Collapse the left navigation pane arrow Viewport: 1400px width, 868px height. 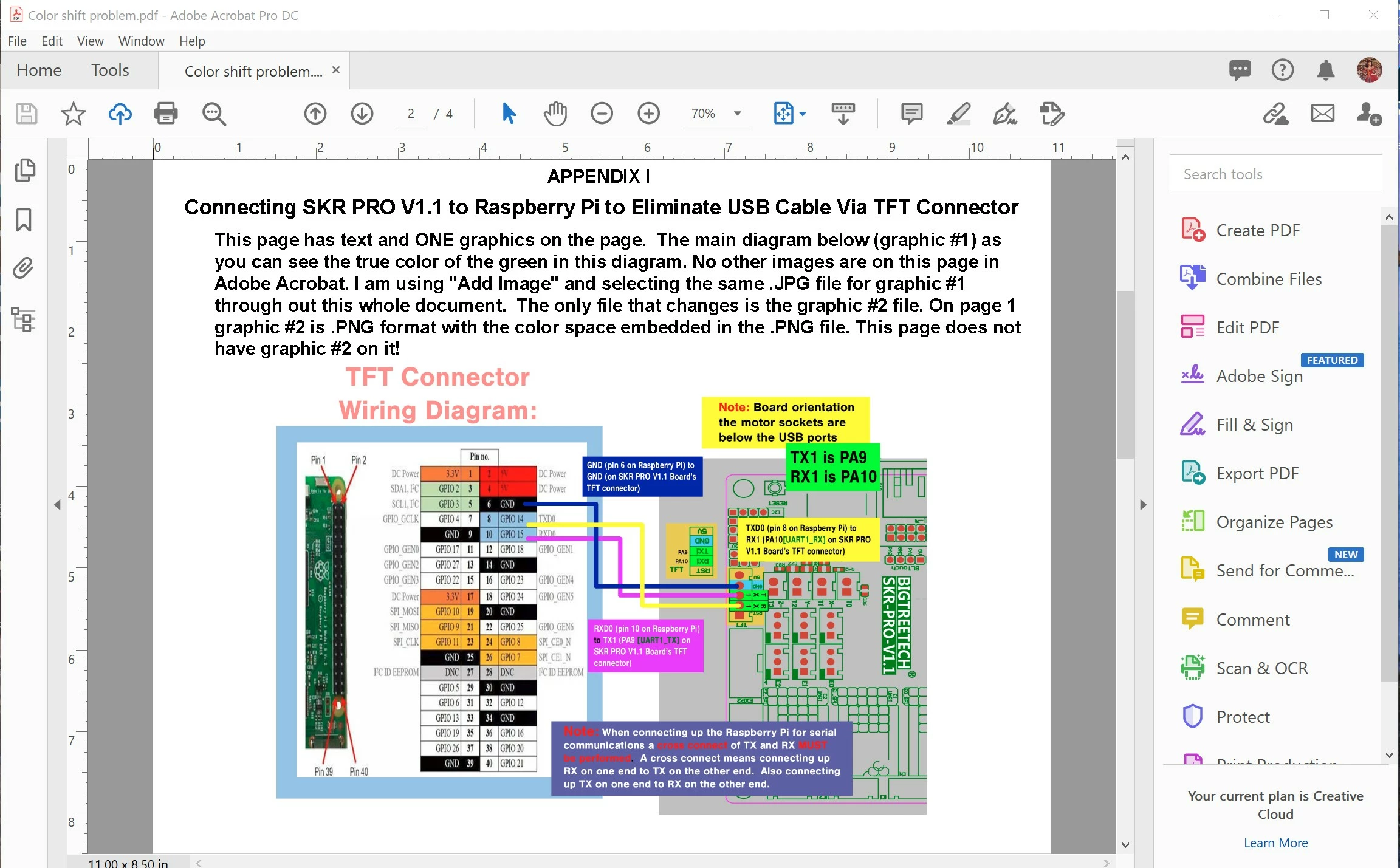pyautogui.click(x=57, y=505)
